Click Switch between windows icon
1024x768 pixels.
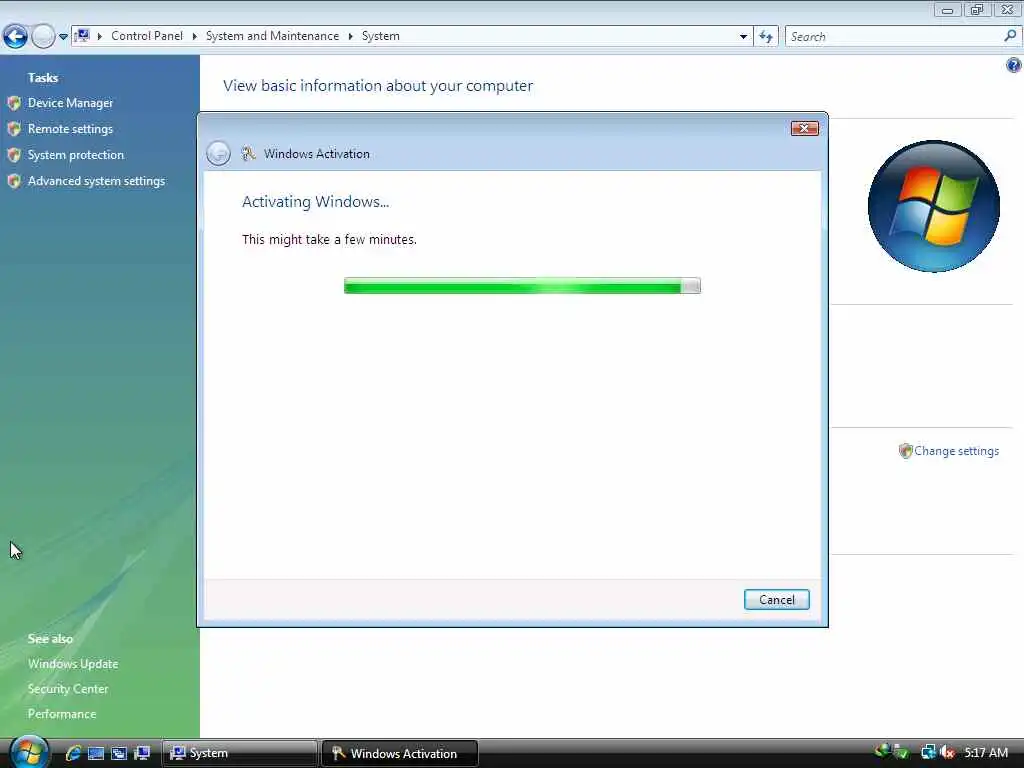pyautogui.click(x=119, y=754)
